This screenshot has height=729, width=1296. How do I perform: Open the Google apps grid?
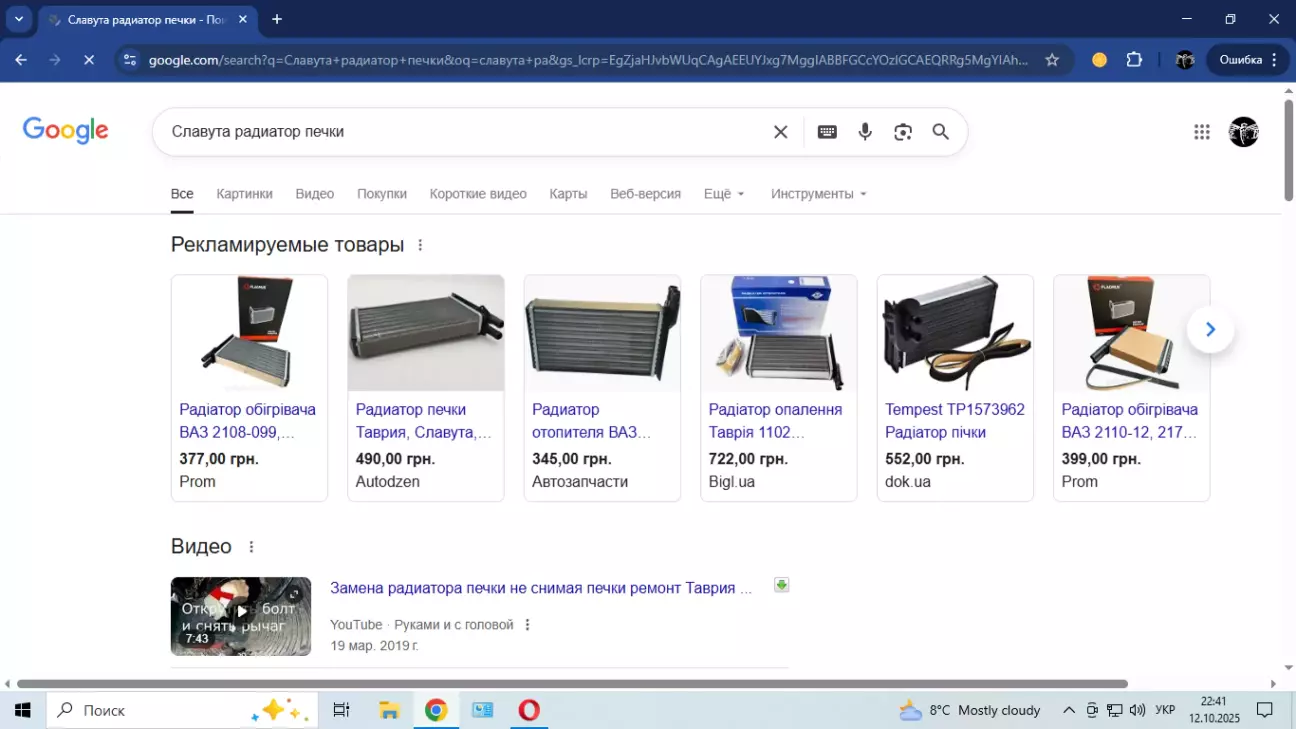[x=1202, y=132]
